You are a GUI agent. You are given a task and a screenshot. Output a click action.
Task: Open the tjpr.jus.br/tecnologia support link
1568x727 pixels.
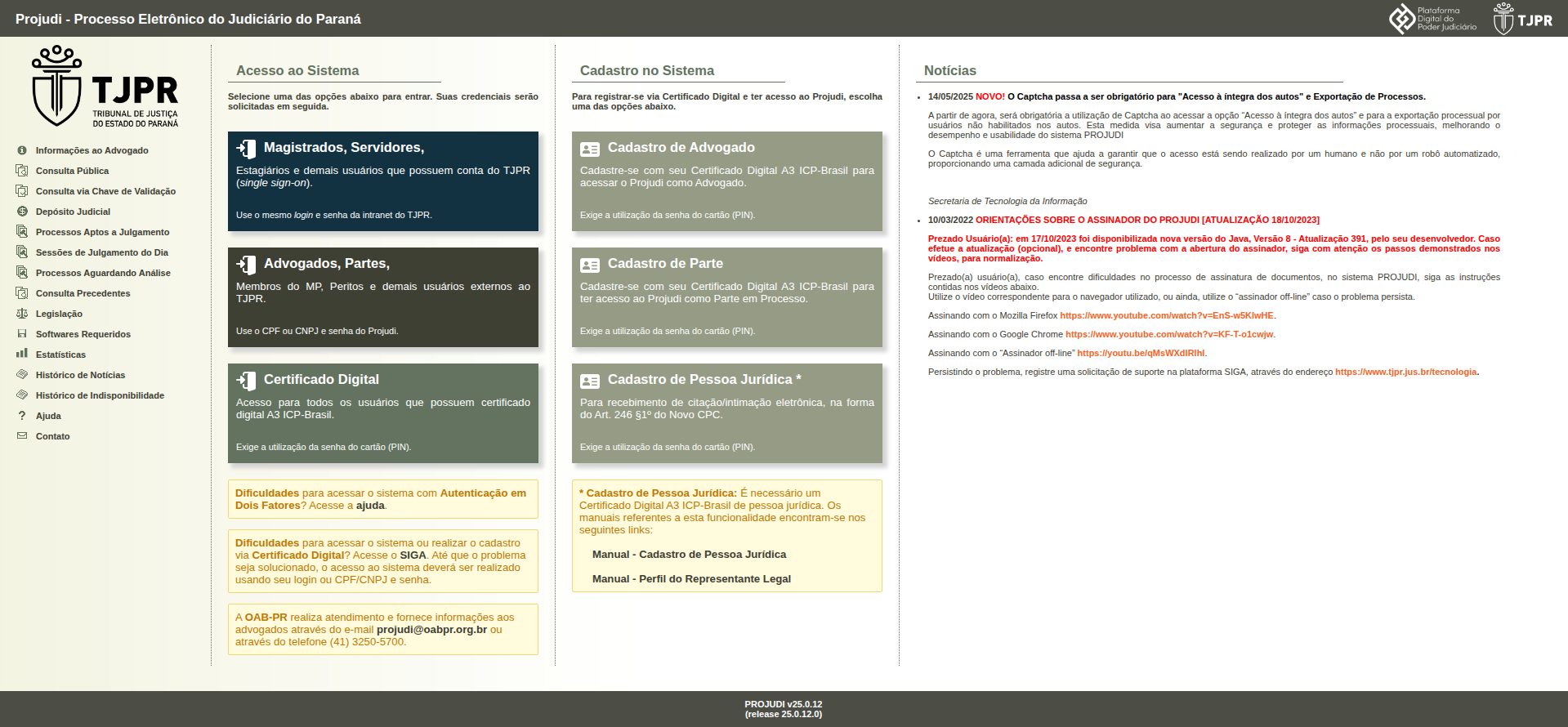coord(1405,372)
